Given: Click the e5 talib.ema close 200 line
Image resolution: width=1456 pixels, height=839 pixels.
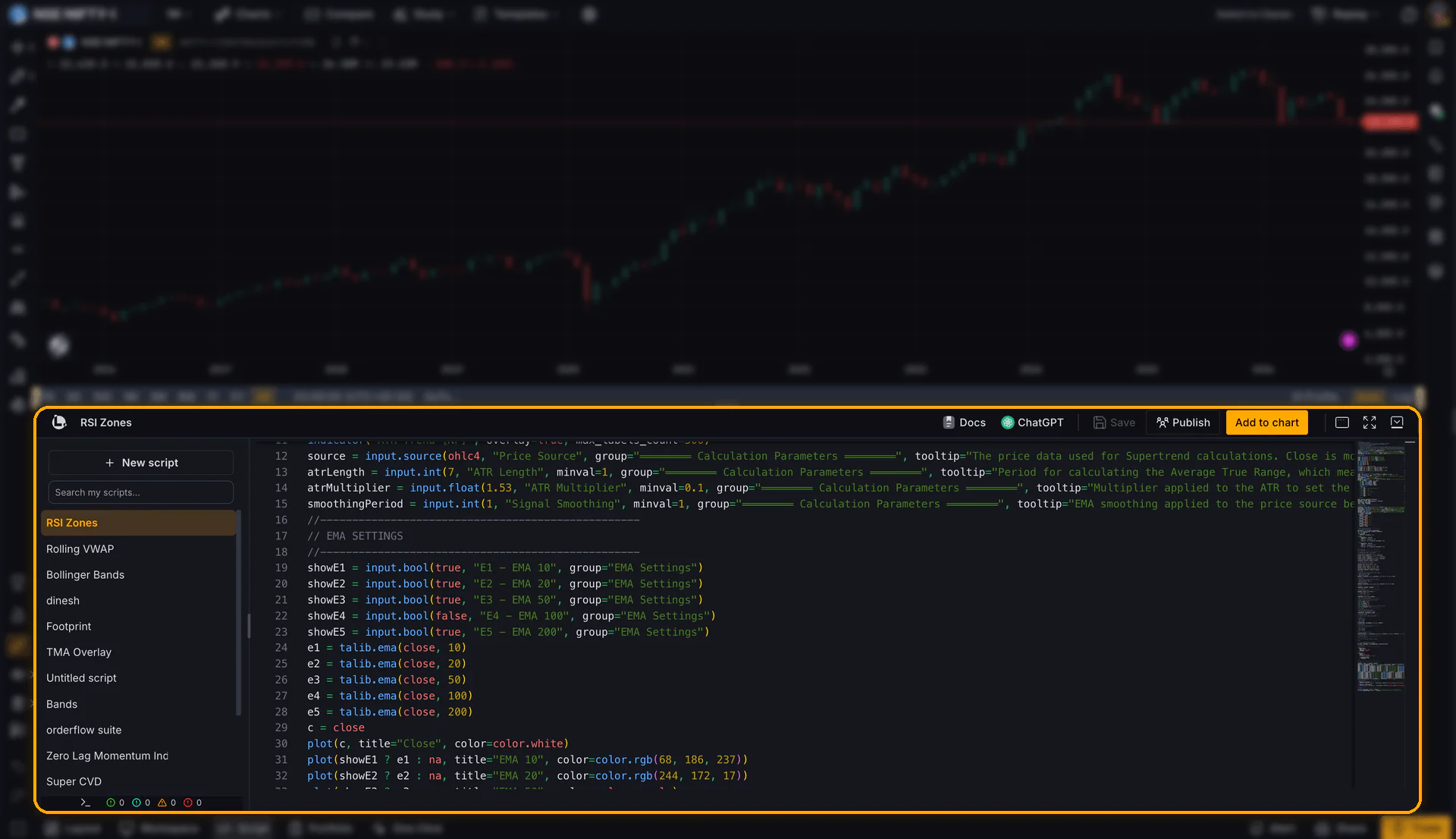Looking at the screenshot, I should click(x=390, y=712).
